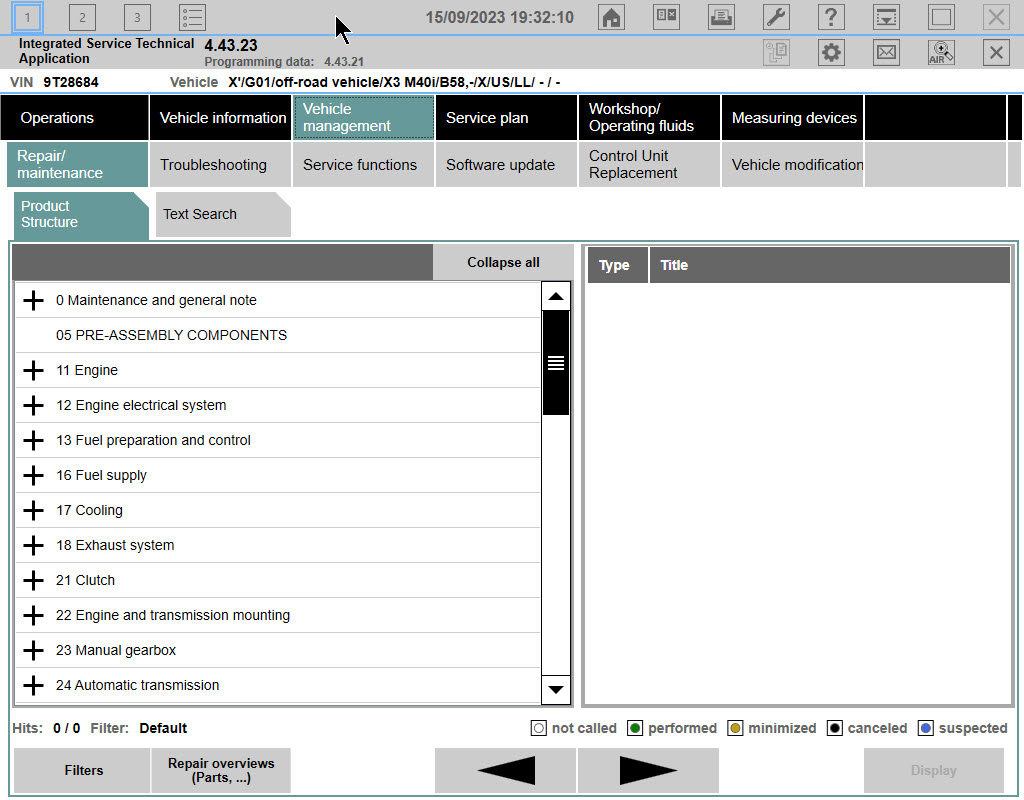The width and height of the screenshot is (1024, 800).
Task: Open the mail envelope icon
Action: (886, 52)
